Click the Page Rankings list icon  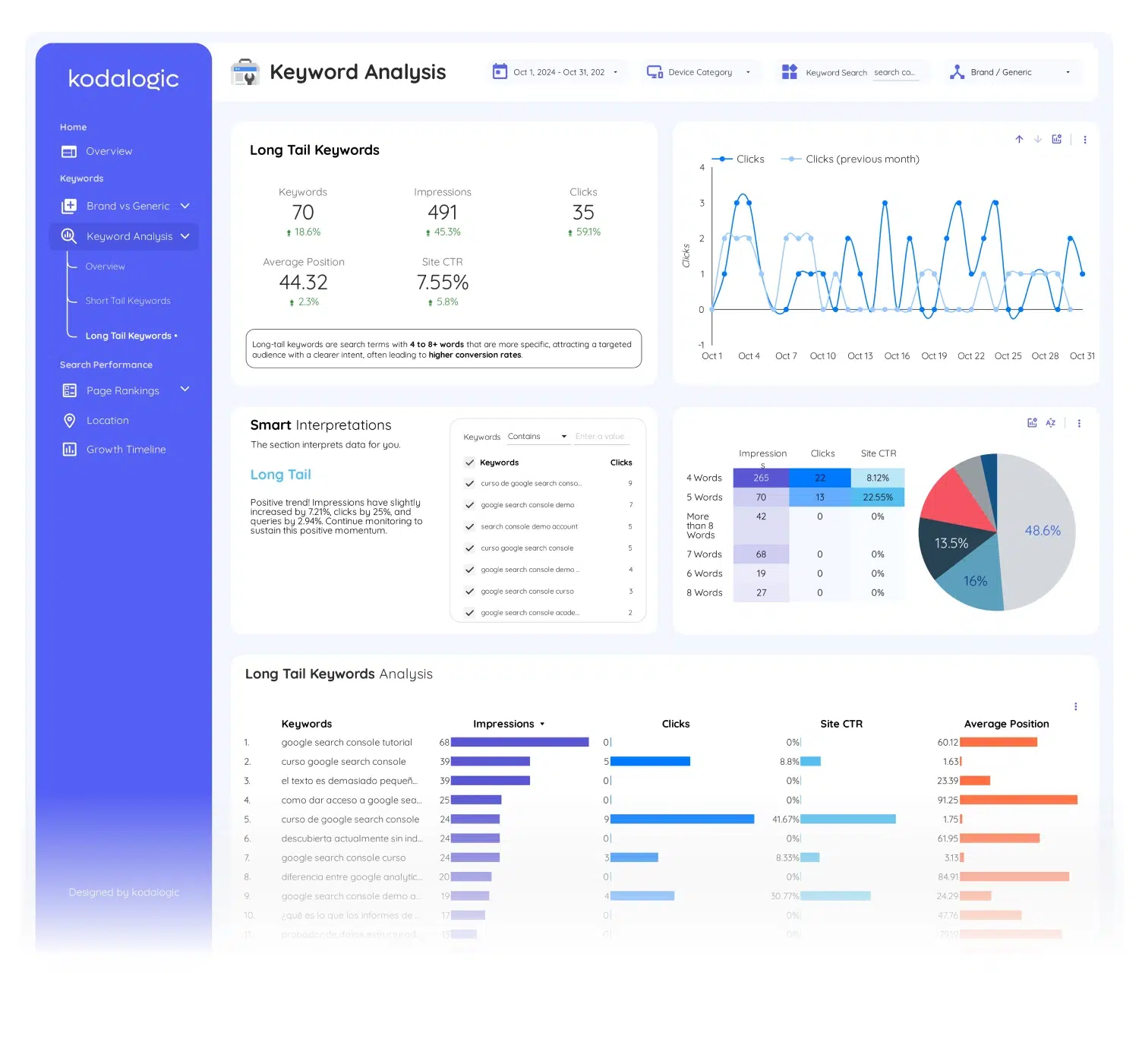click(69, 390)
